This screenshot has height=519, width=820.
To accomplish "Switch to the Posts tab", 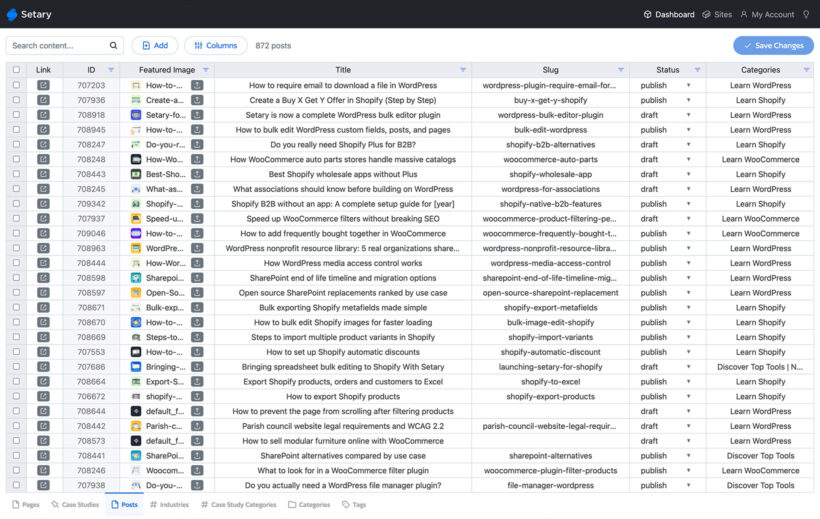I will click(124, 505).
